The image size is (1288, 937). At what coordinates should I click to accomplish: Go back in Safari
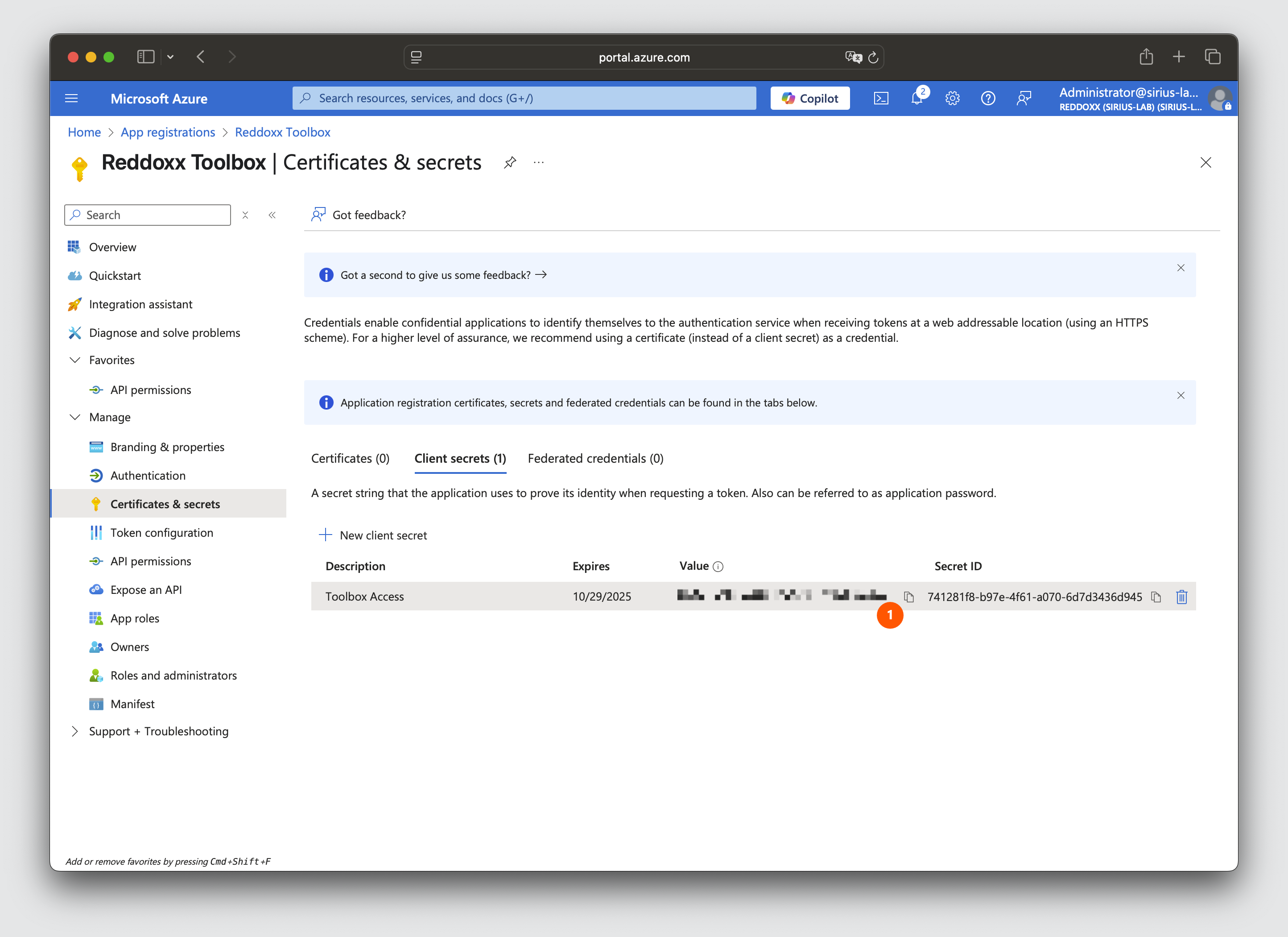[200, 57]
